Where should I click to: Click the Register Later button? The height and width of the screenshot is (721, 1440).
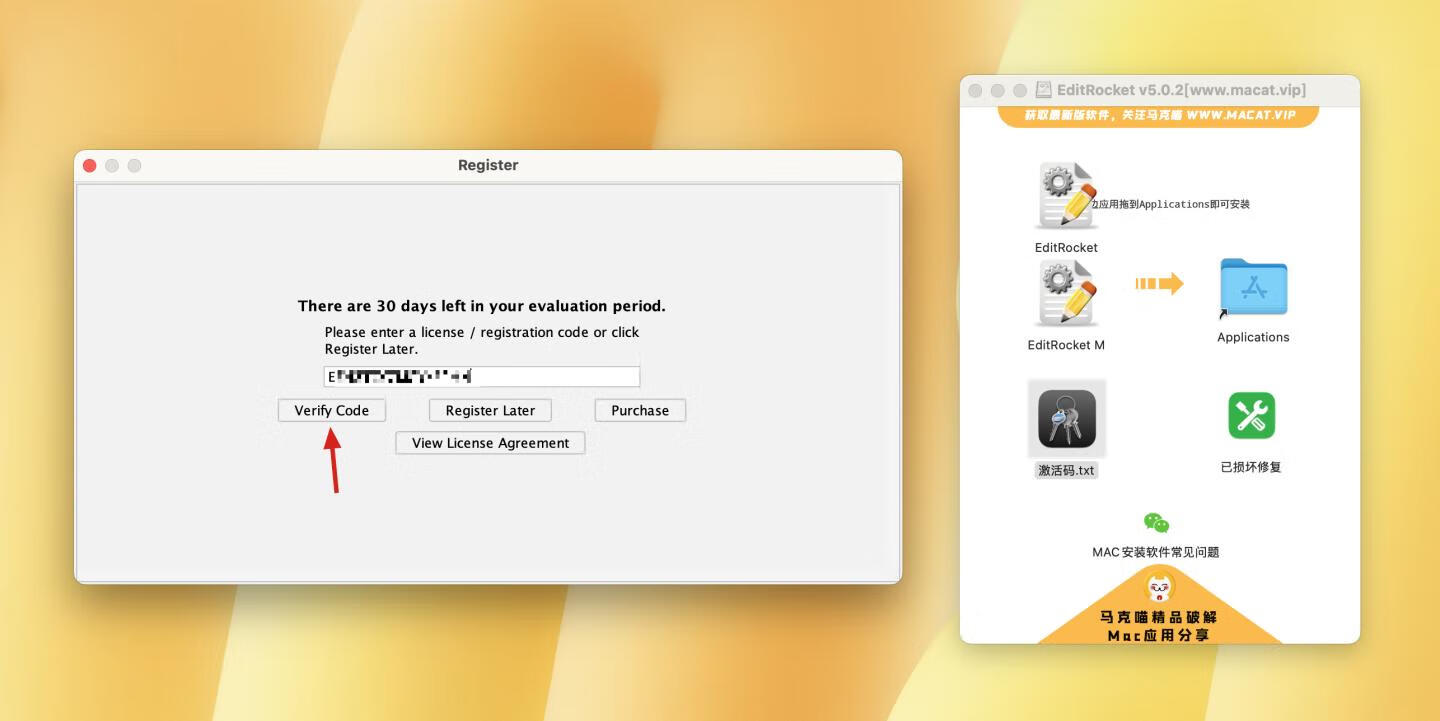click(490, 410)
